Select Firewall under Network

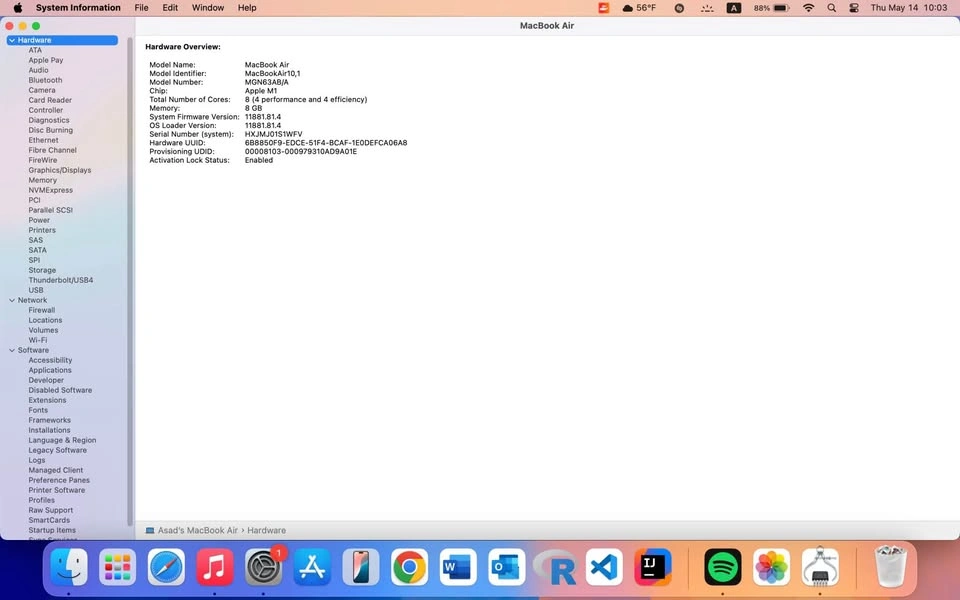[x=42, y=310]
